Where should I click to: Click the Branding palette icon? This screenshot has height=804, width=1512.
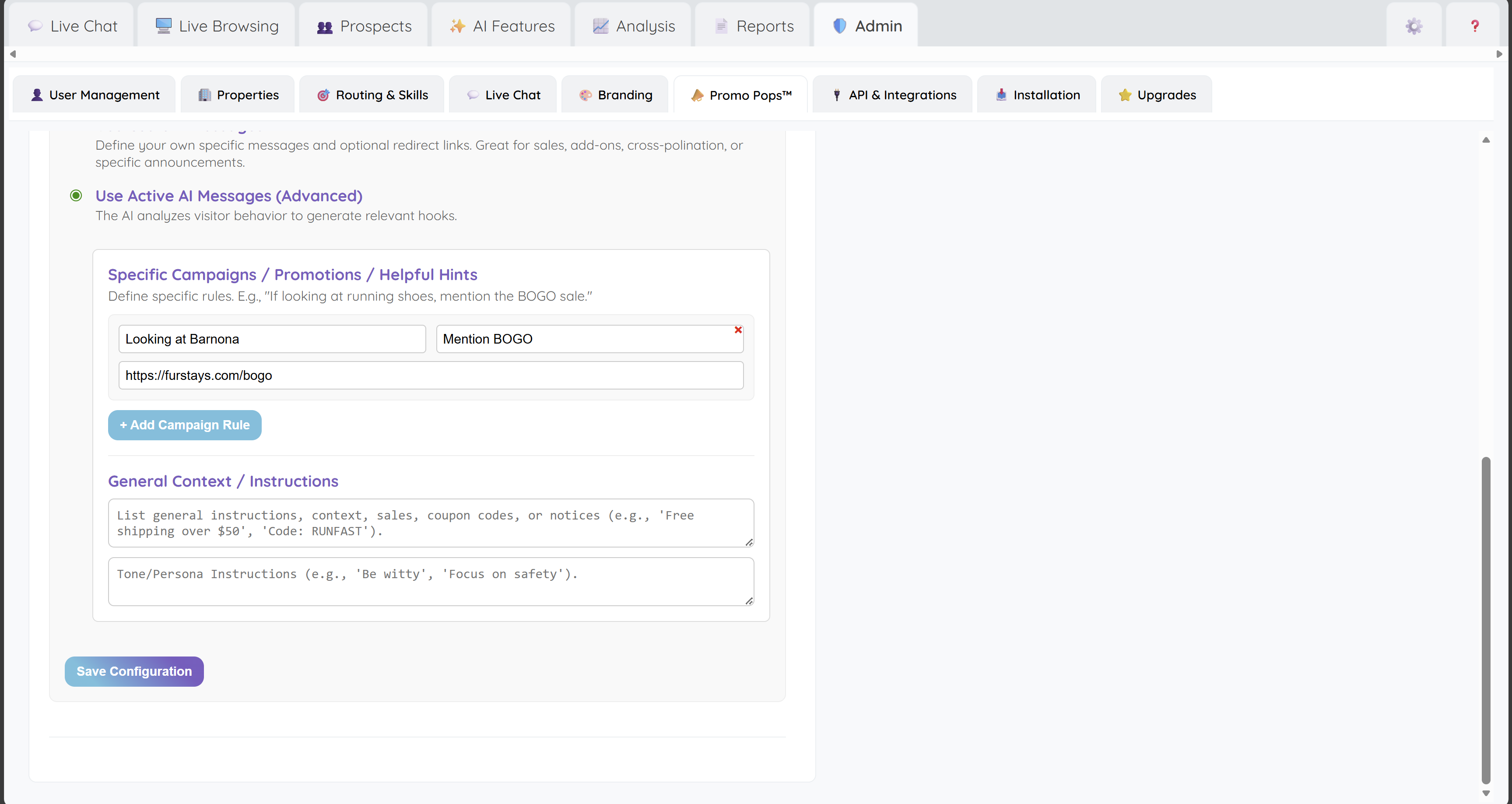(x=585, y=95)
